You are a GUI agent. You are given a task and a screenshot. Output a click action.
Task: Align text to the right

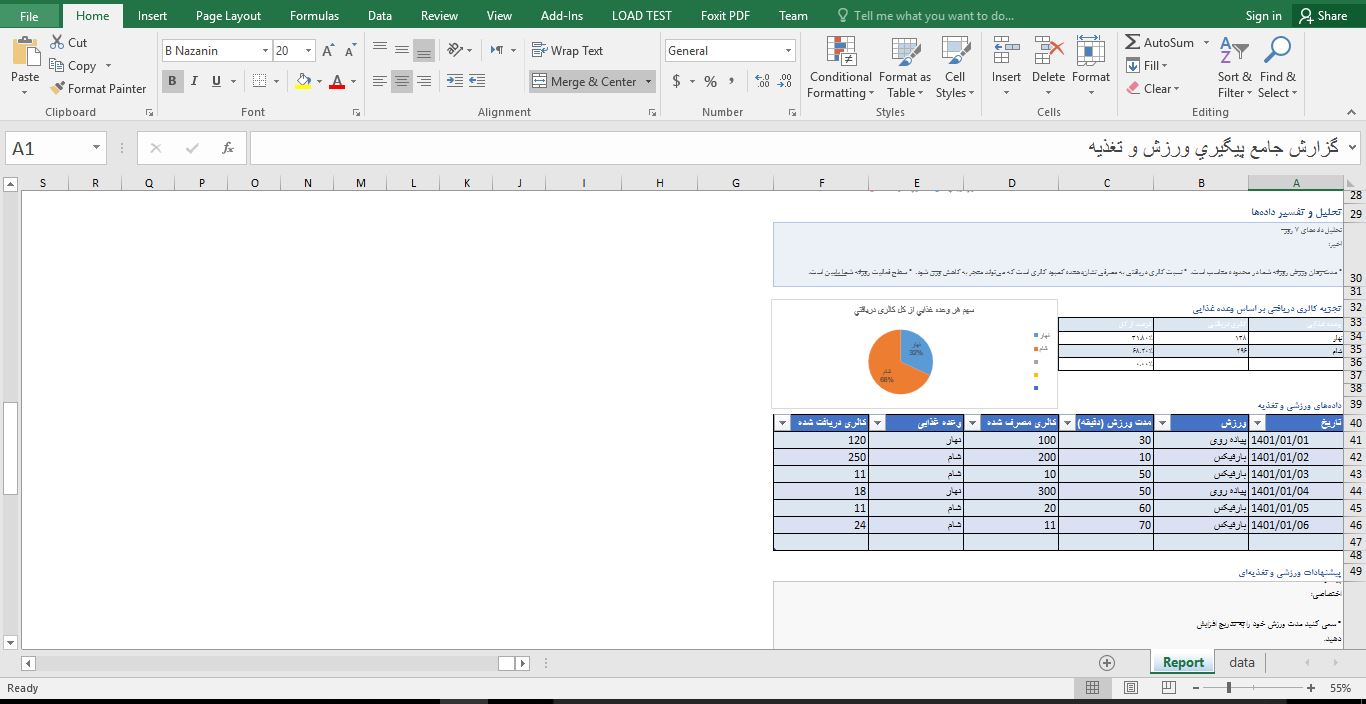coord(424,82)
